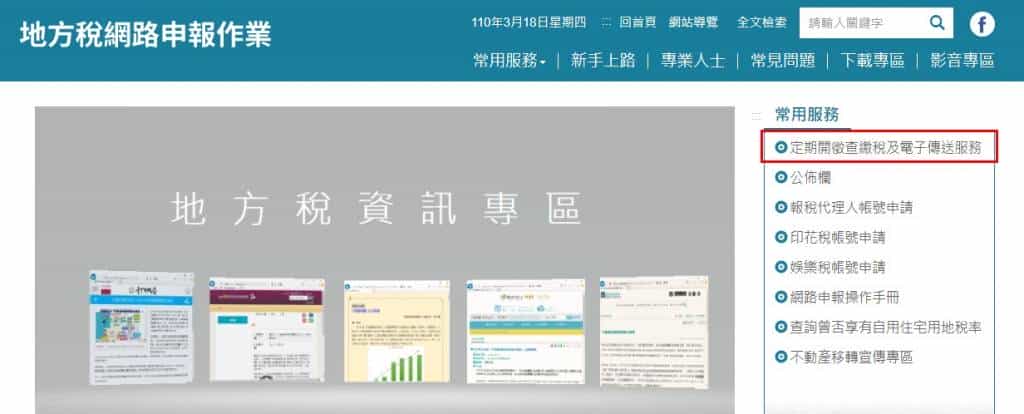Expand the 常用服務 dropdown menu
This screenshot has width=1024, height=414.
[x=510, y=60]
